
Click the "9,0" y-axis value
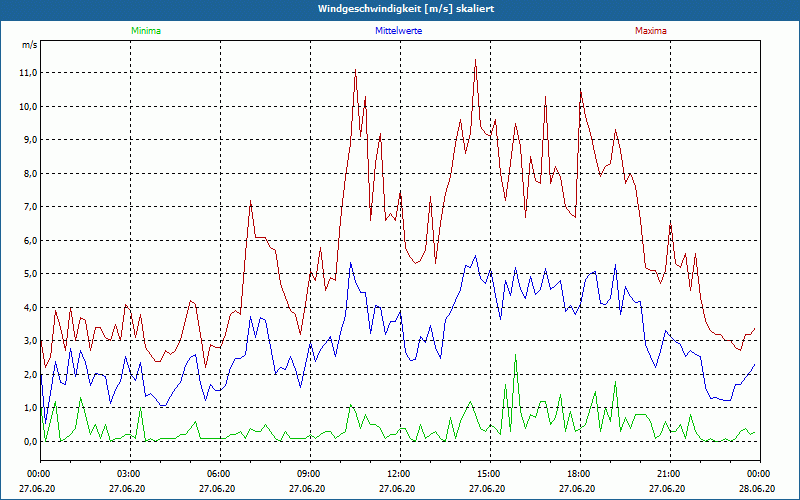point(31,140)
